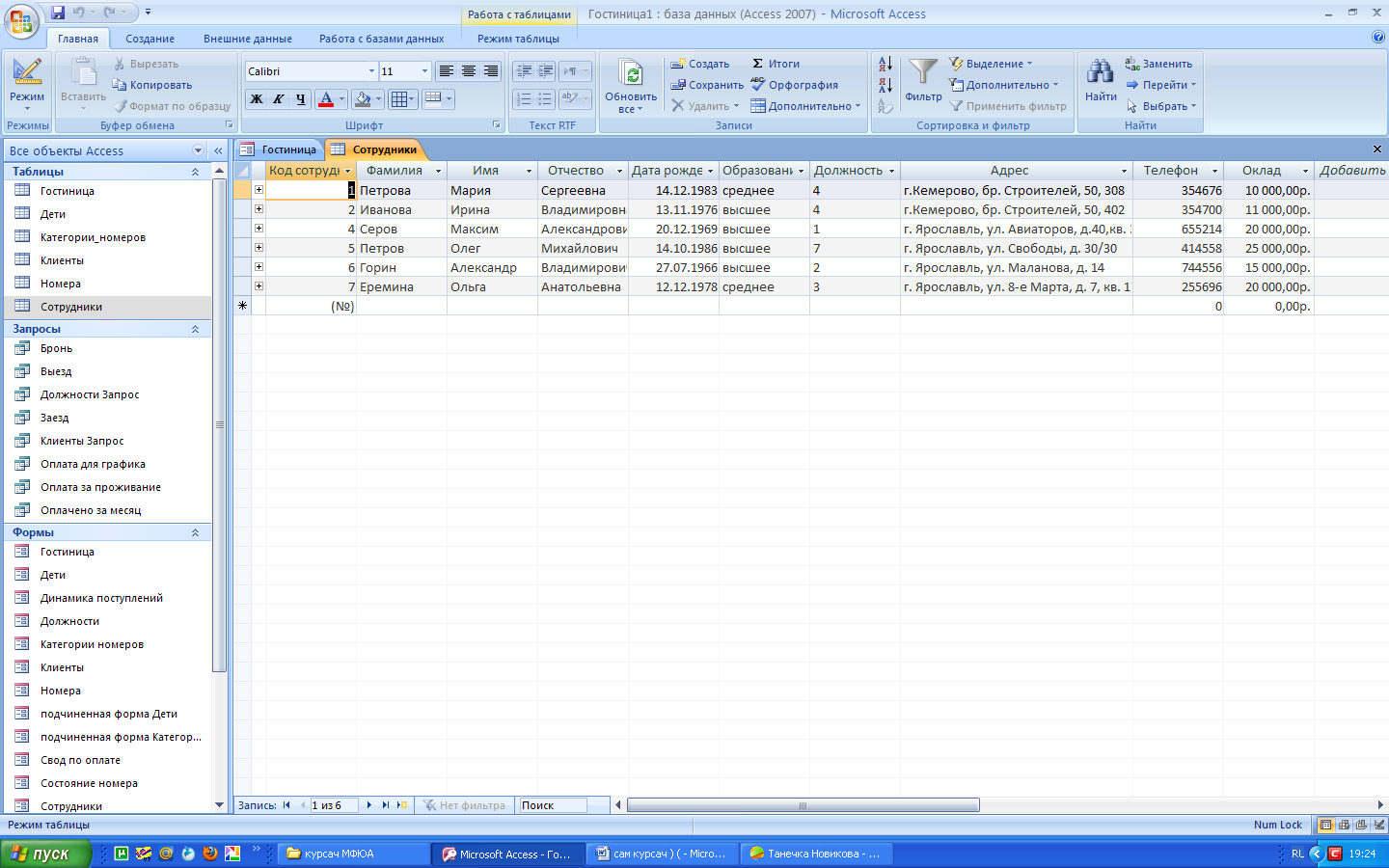Sort ascending A to Z icon
1389x868 pixels.
(885, 65)
